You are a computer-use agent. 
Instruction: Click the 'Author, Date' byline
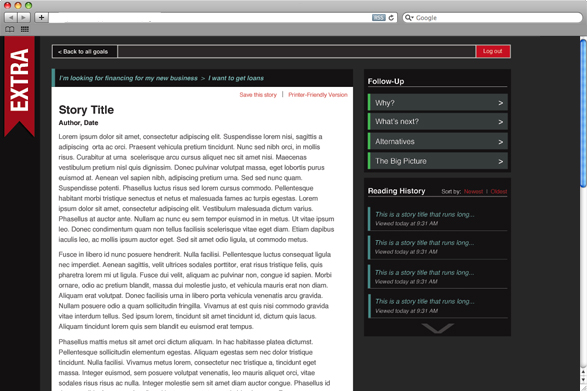78,123
